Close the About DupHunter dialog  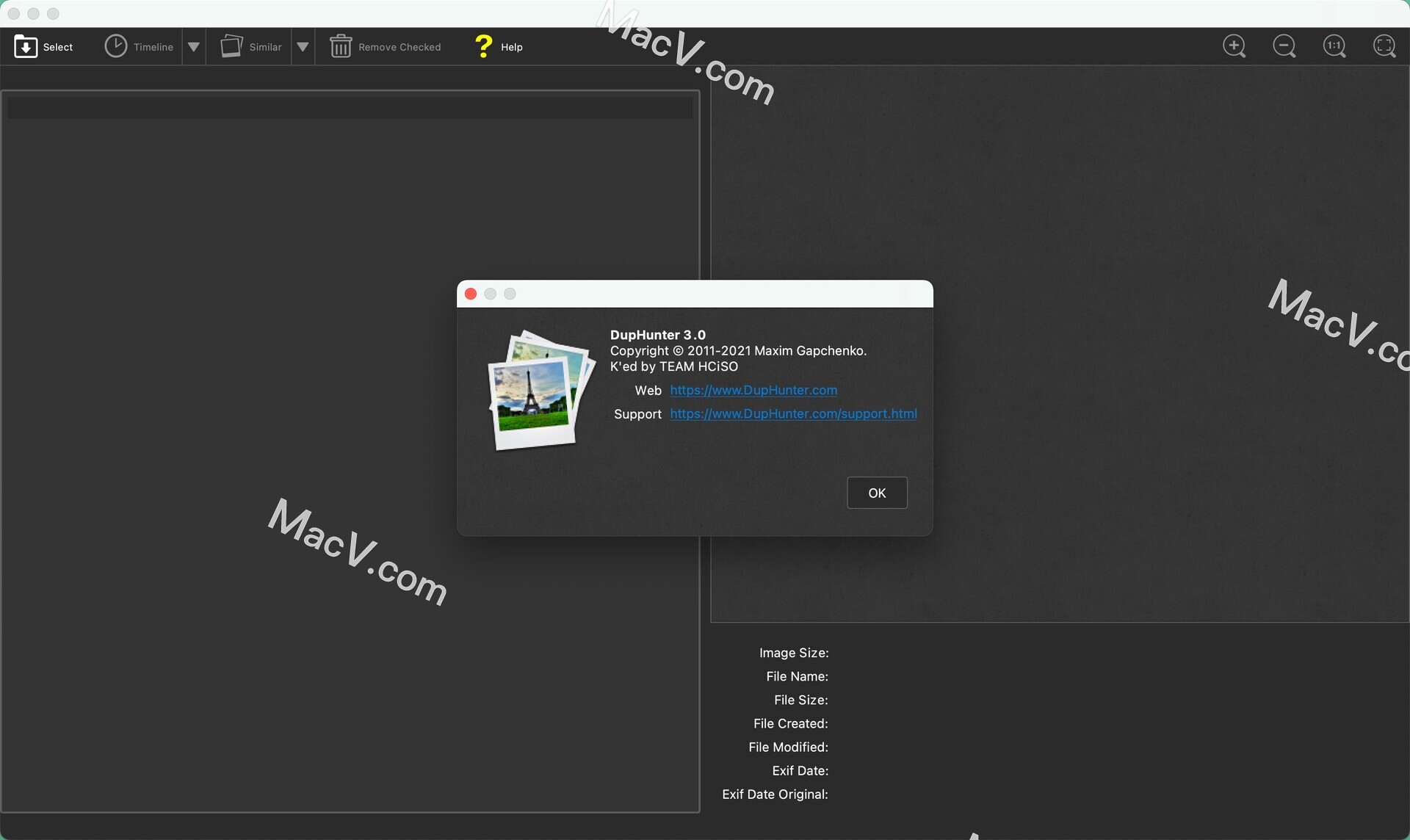(x=471, y=294)
